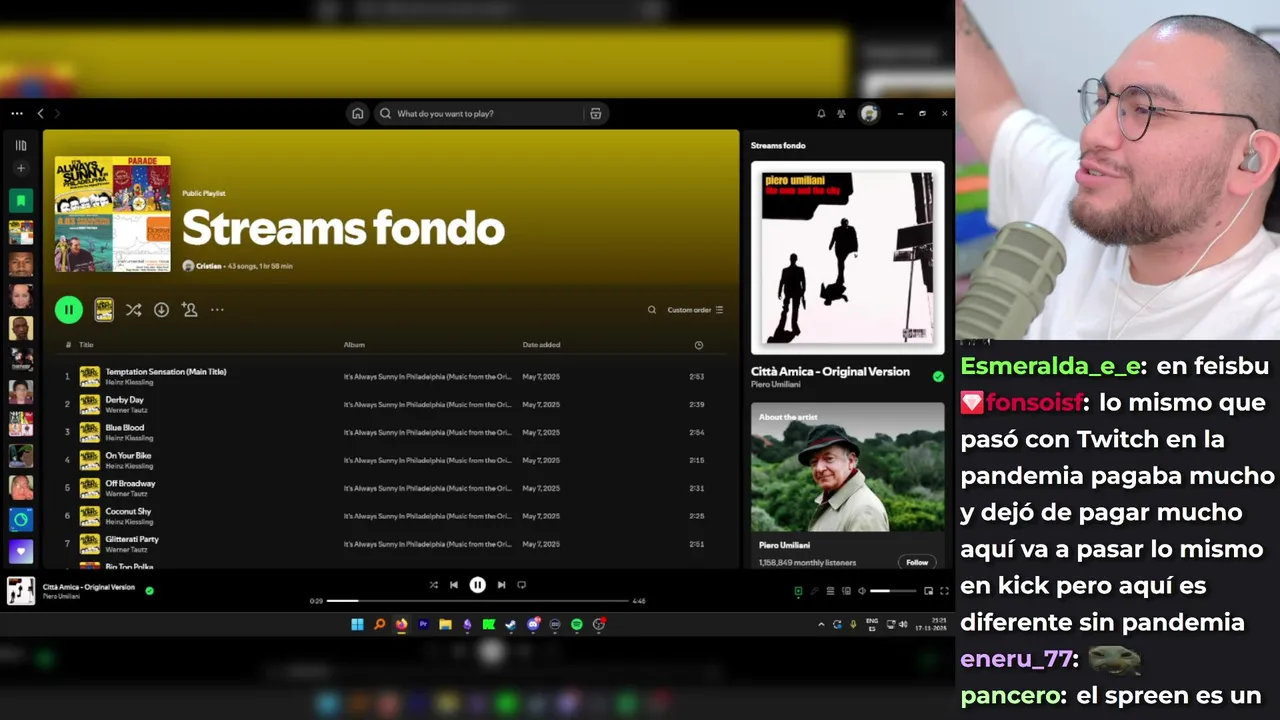The width and height of the screenshot is (1280, 720).
Task: Pause playlist with big green button
Action: (x=69, y=310)
